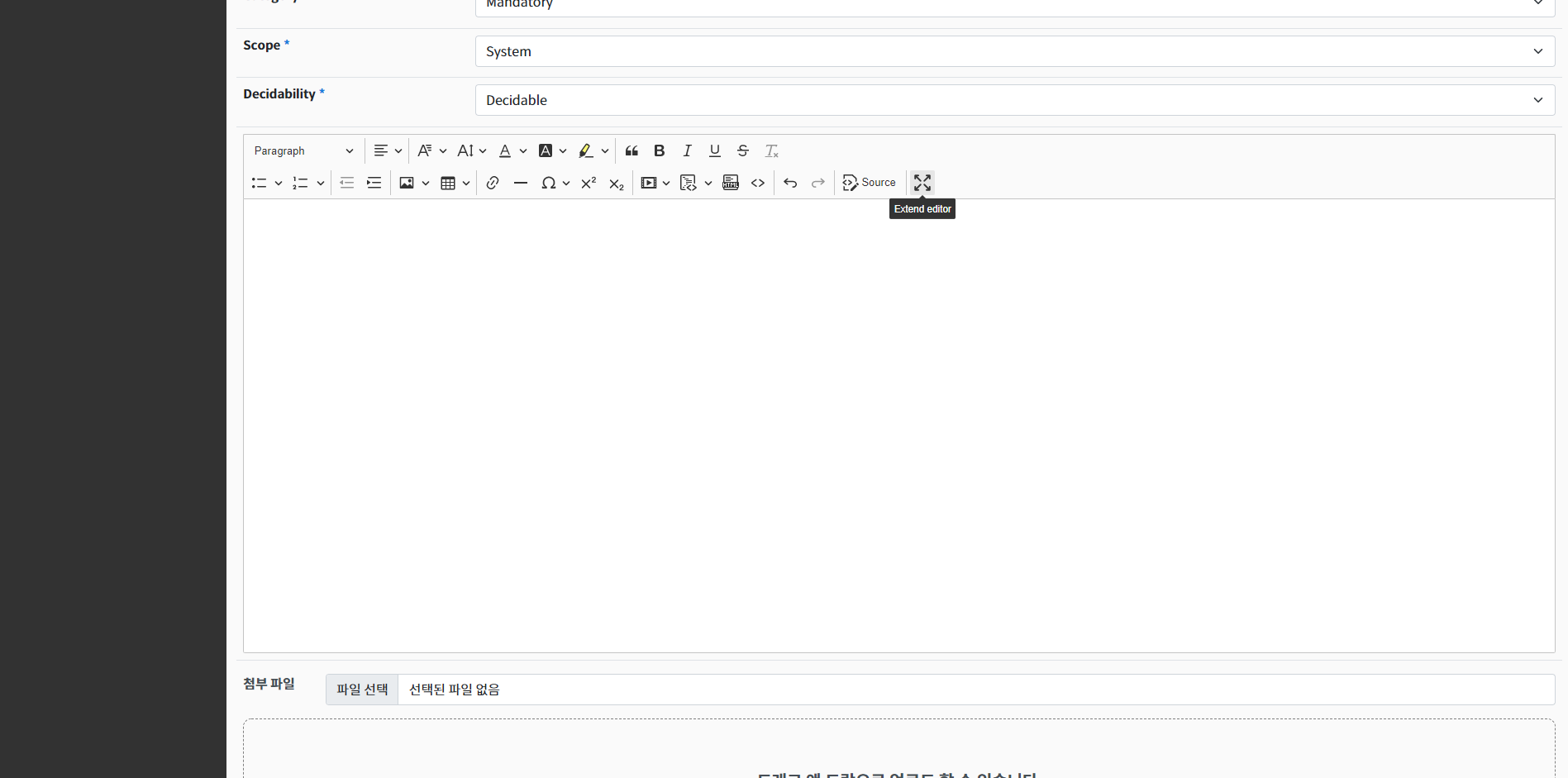The width and height of the screenshot is (1568, 778).
Task: Click the Source button
Action: tap(869, 183)
